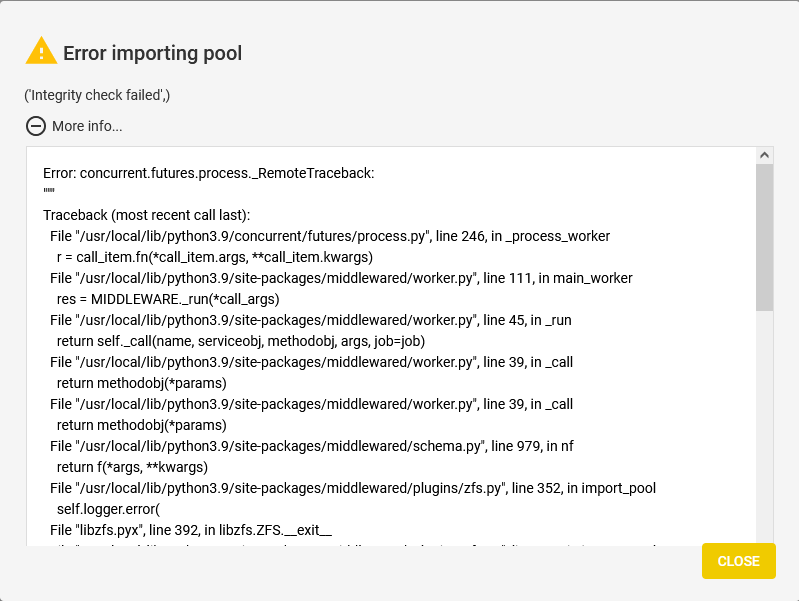Viewport: 799px width, 601px height.
Task: Click the 'Error importing pool' heading
Action: point(152,53)
